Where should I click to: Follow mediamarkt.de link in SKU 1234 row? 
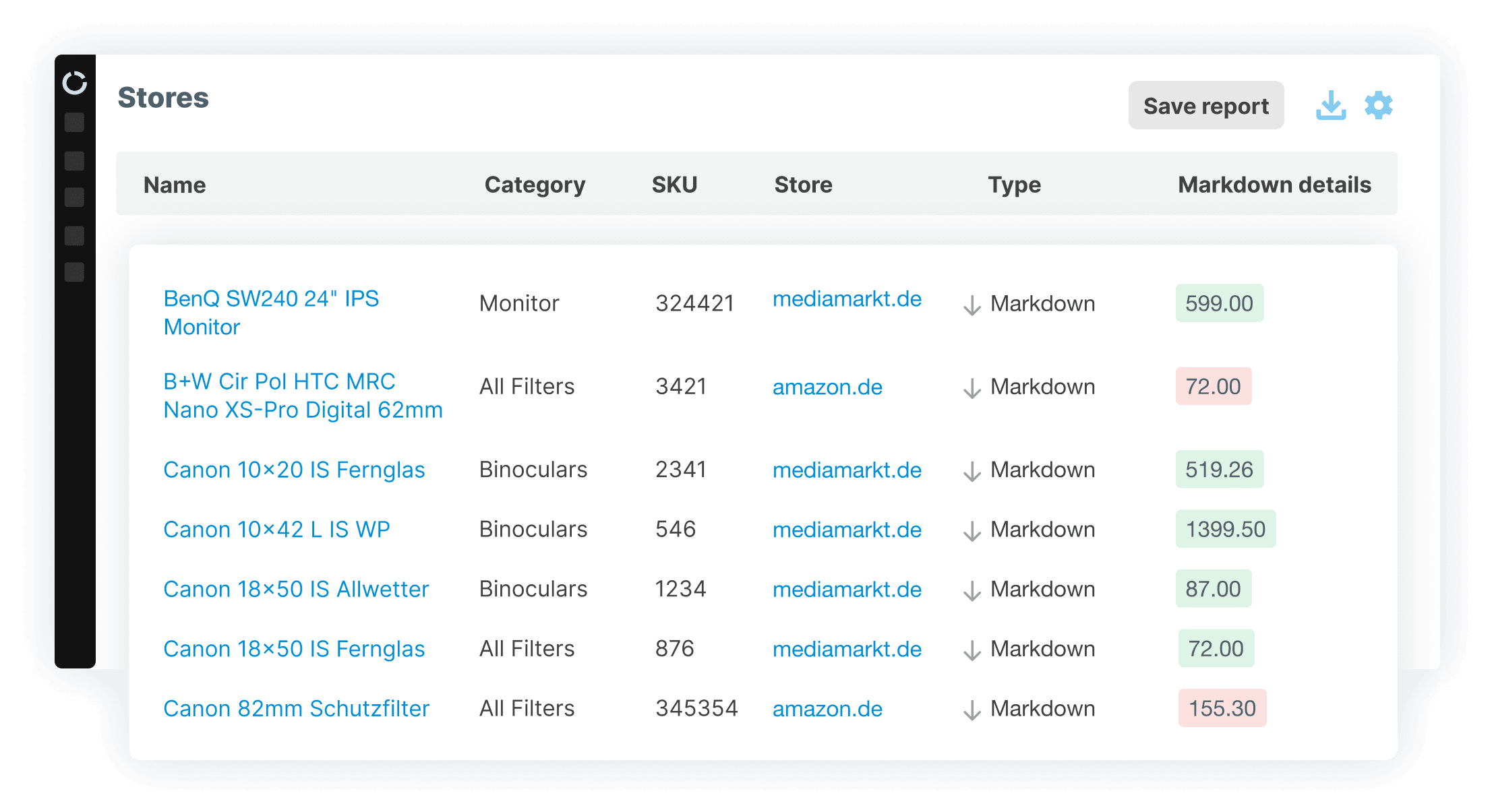tap(847, 589)
